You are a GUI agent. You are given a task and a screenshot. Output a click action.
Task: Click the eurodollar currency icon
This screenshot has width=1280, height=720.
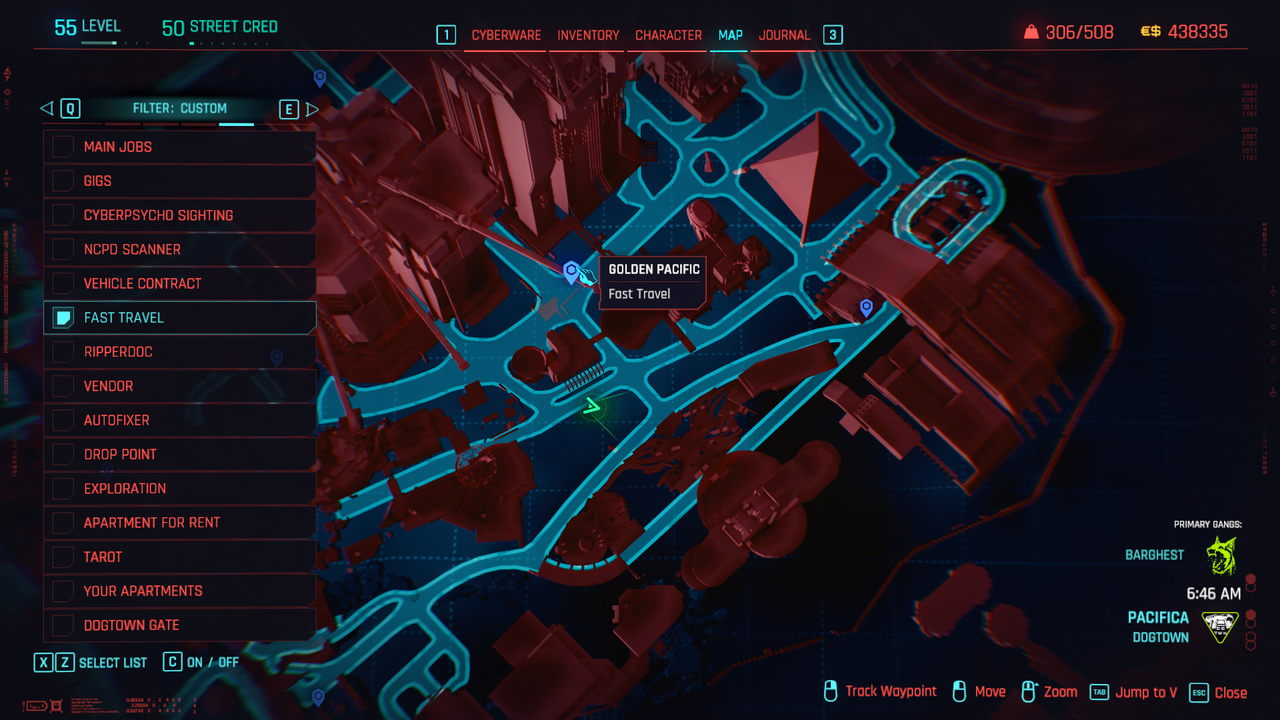coord(1150,32)
